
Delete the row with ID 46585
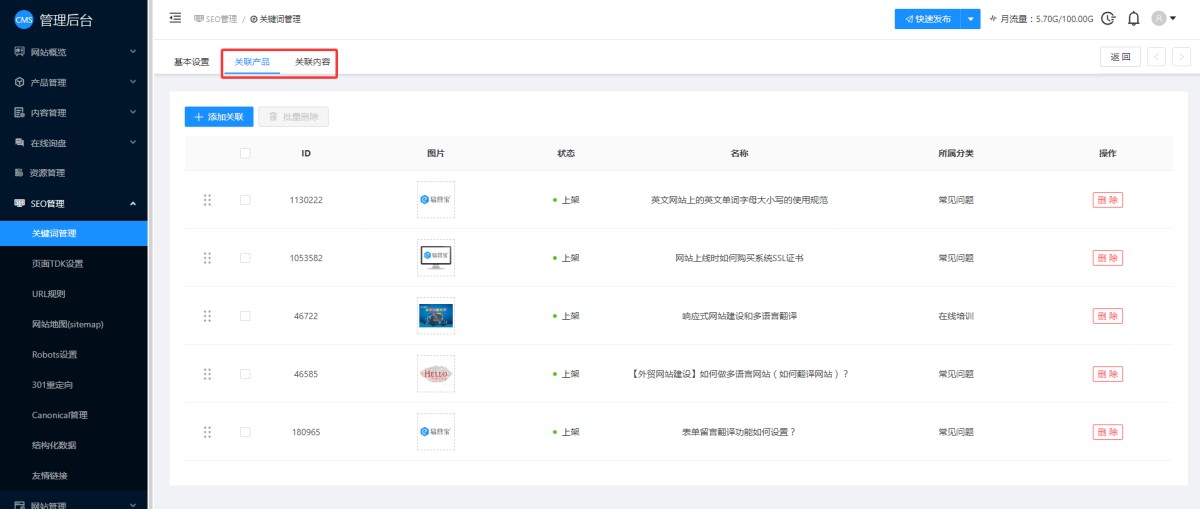pyautogui.click(x=1107, y=374)
